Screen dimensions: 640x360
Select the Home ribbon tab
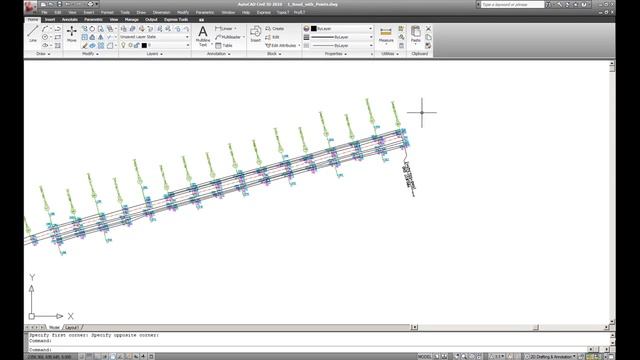tap(33, 20)
